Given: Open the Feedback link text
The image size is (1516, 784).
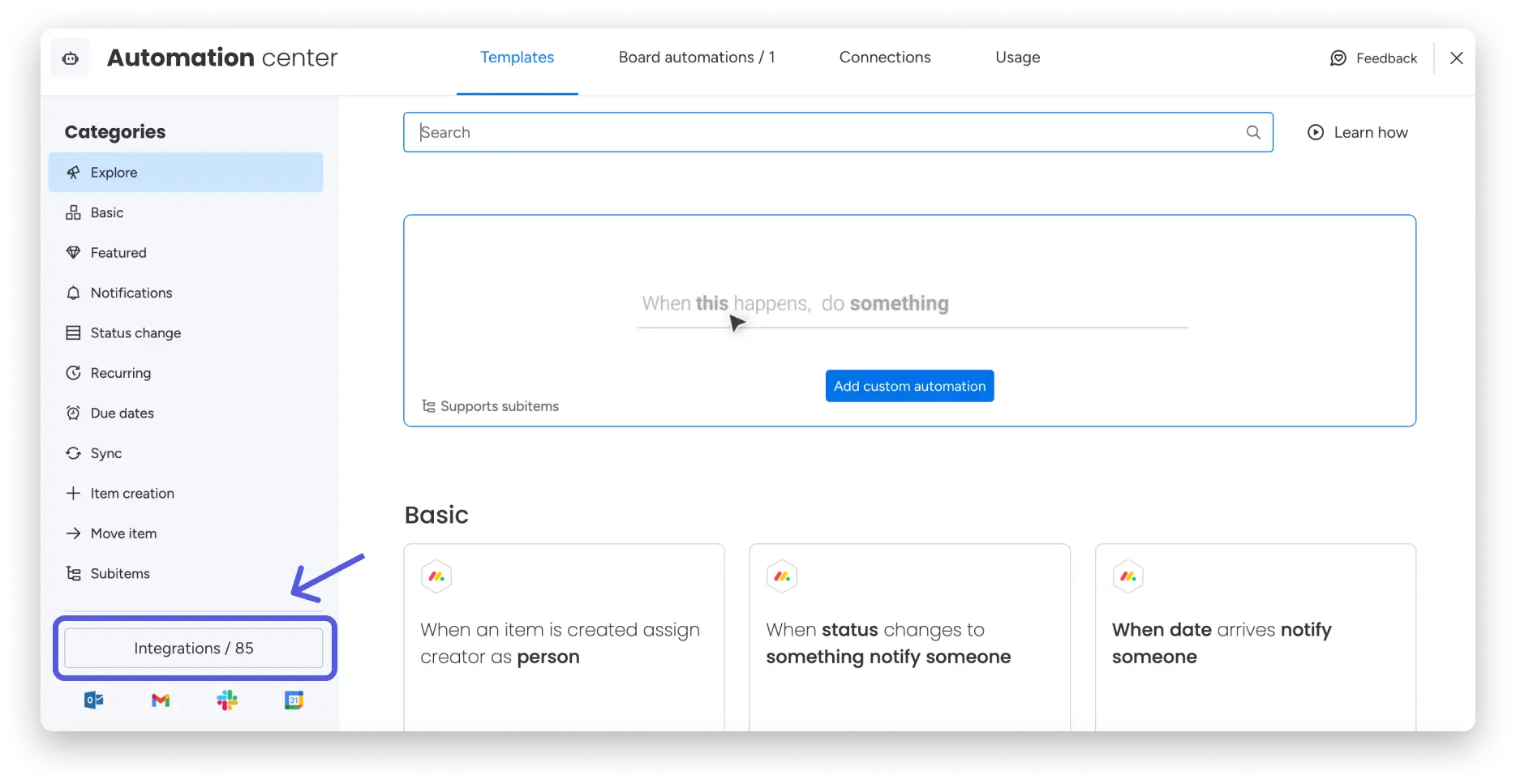Looking at the screenshot, I should (x=1386, y=58).
